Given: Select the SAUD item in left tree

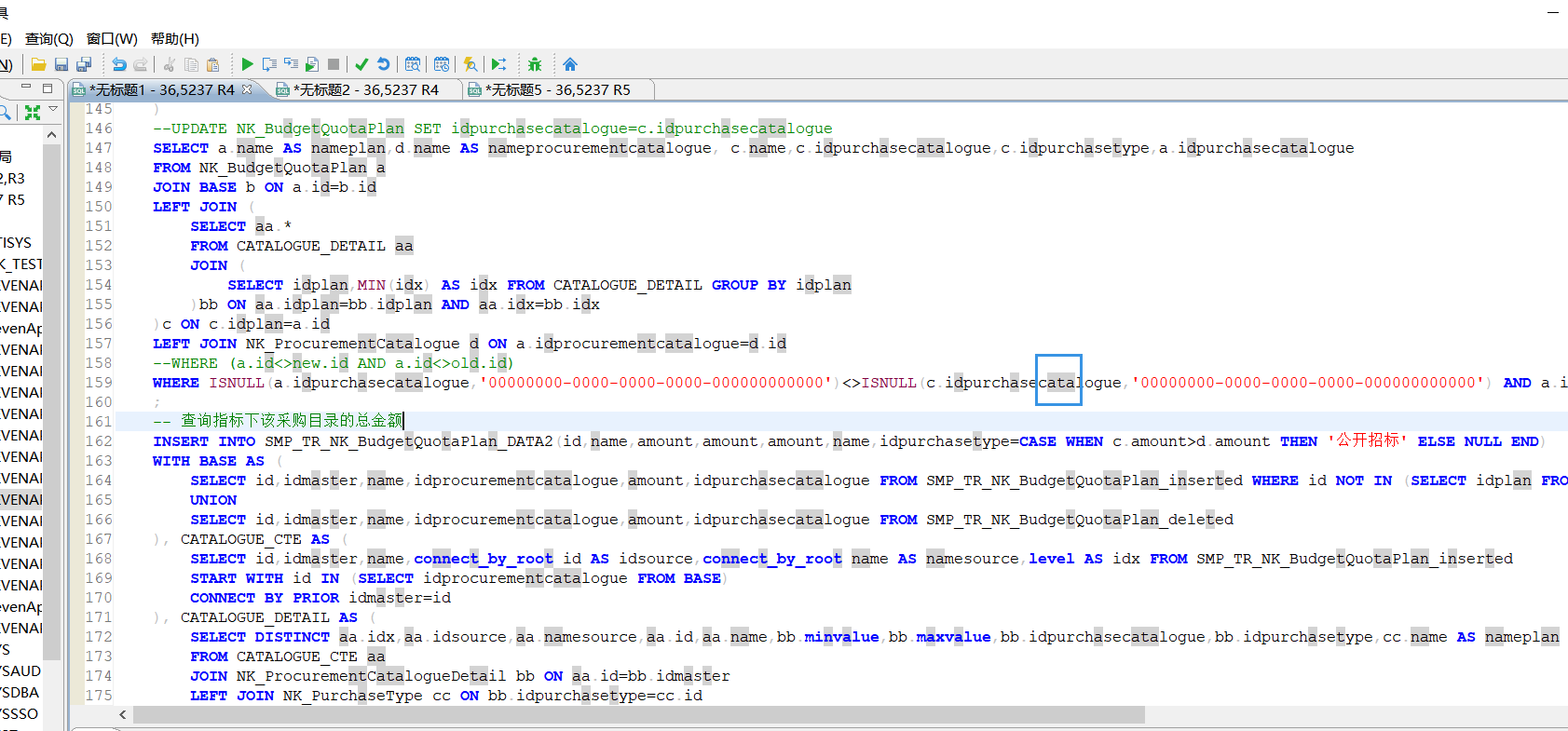Looking at the screenshot, I should (x=20, y=670).
